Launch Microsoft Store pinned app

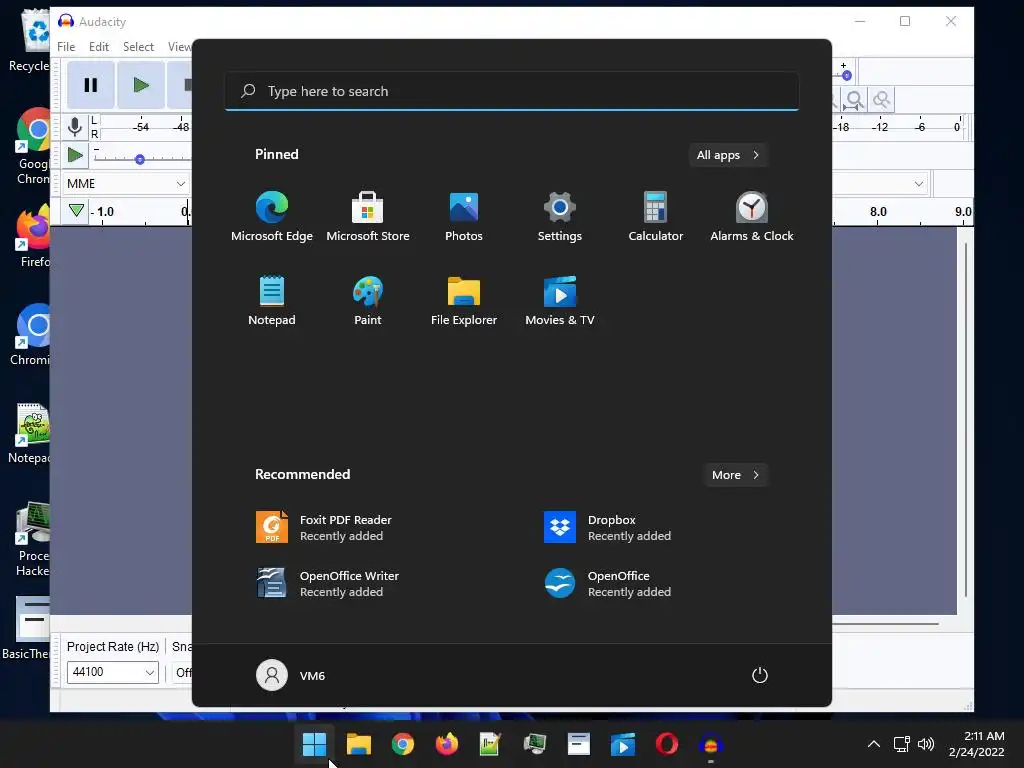pyautogui.click(x=368, y=216)
